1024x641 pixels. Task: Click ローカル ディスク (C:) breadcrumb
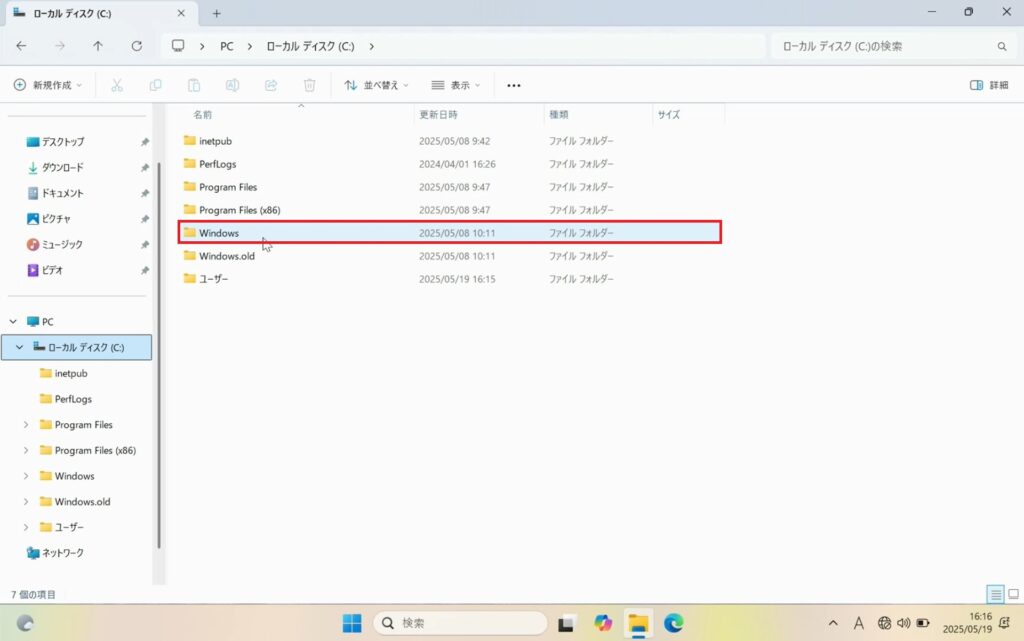[310, 46]
